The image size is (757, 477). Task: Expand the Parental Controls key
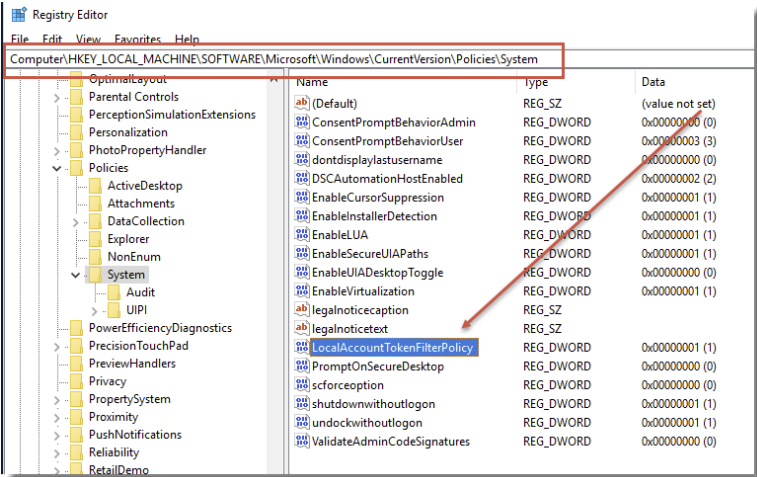click(56, 98)
